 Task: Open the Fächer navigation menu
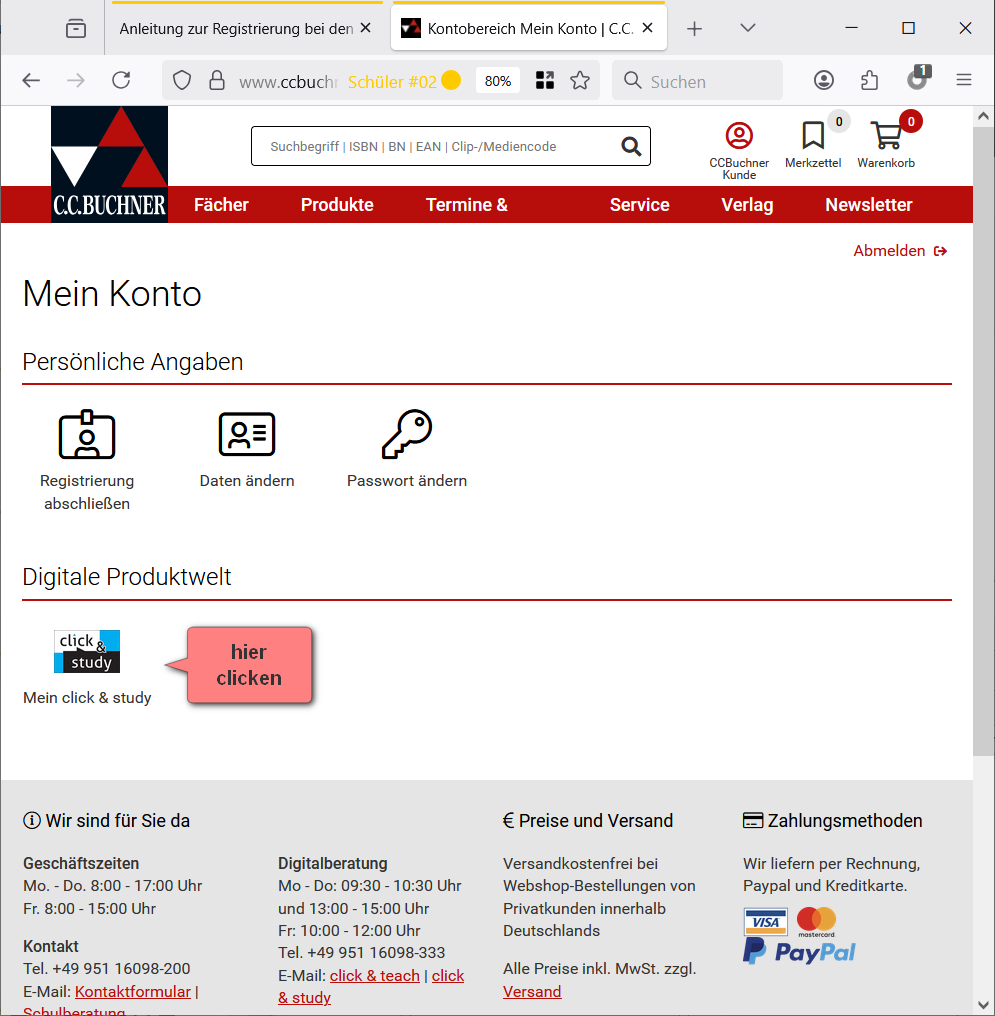(221, 205)
